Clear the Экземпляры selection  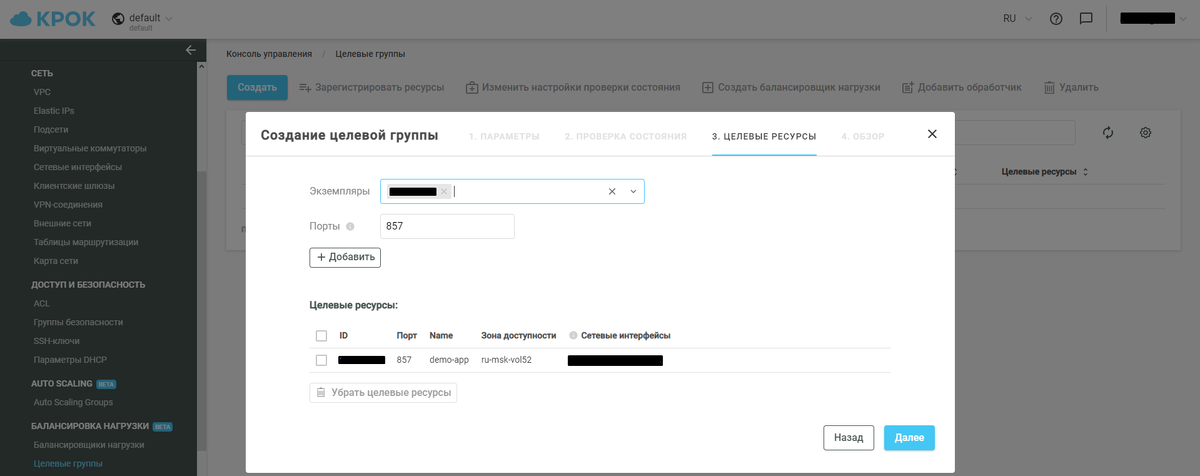612,191
